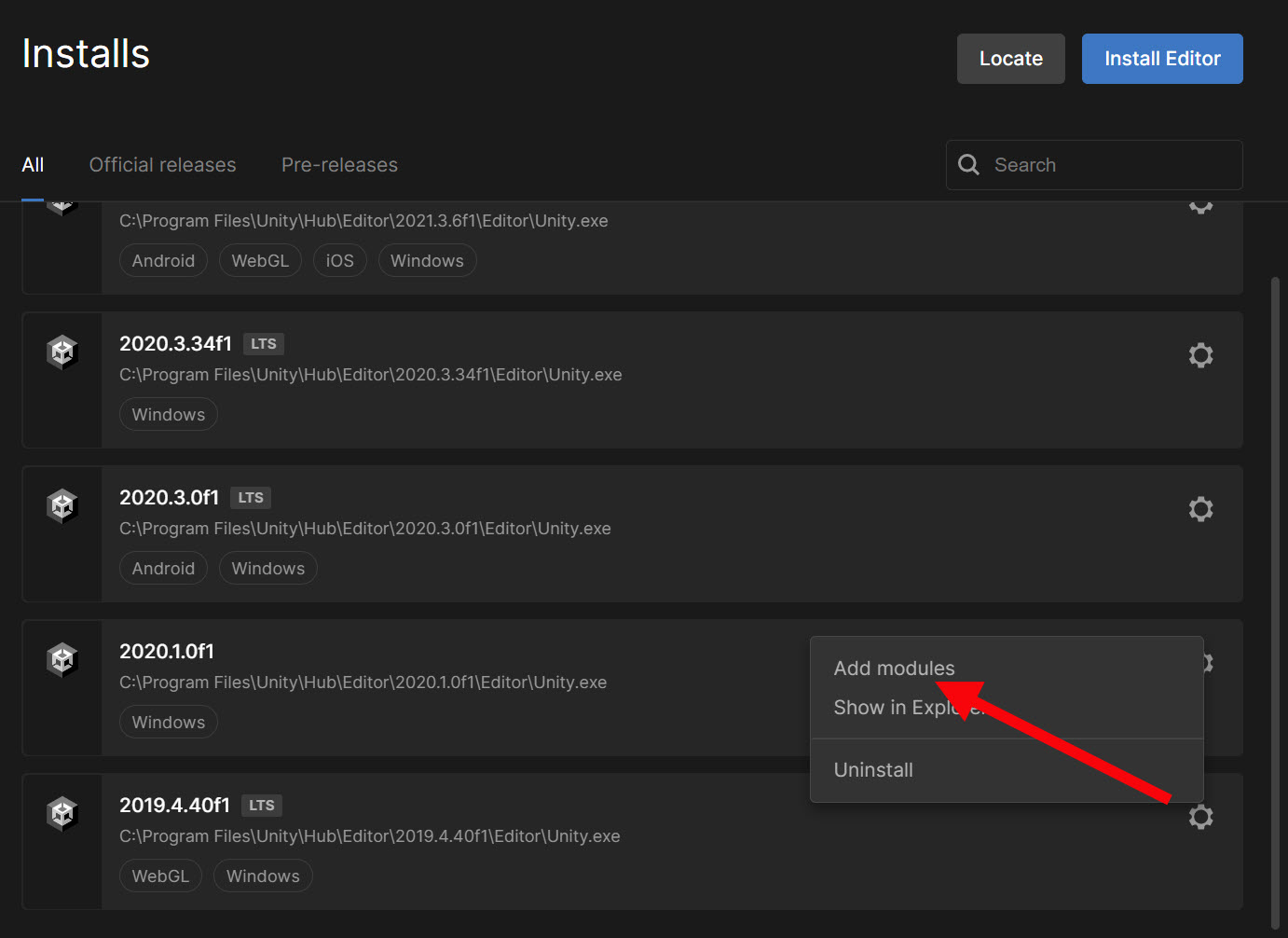The width and height of the screenshot is (1288, 938).
Task: Click Unity logo icon of 2020.3.34f1
Action: (62, 352)
